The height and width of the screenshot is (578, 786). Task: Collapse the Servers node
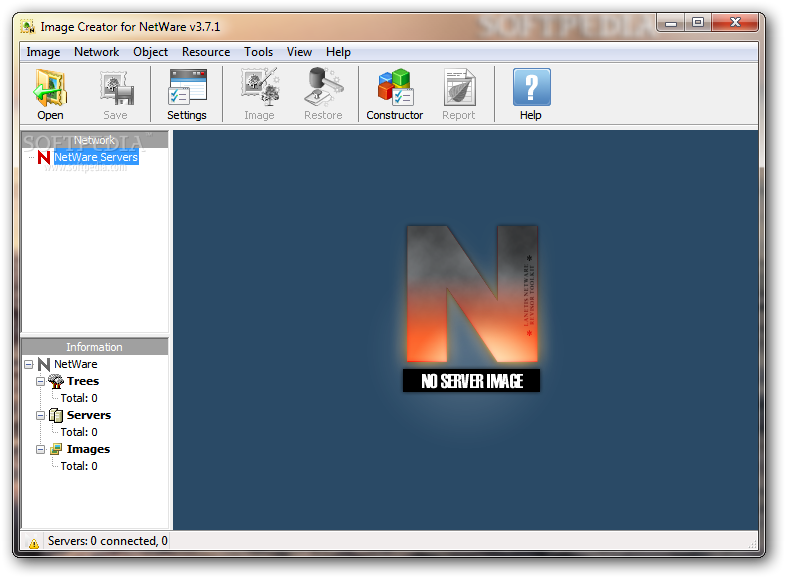coord(41,416)
